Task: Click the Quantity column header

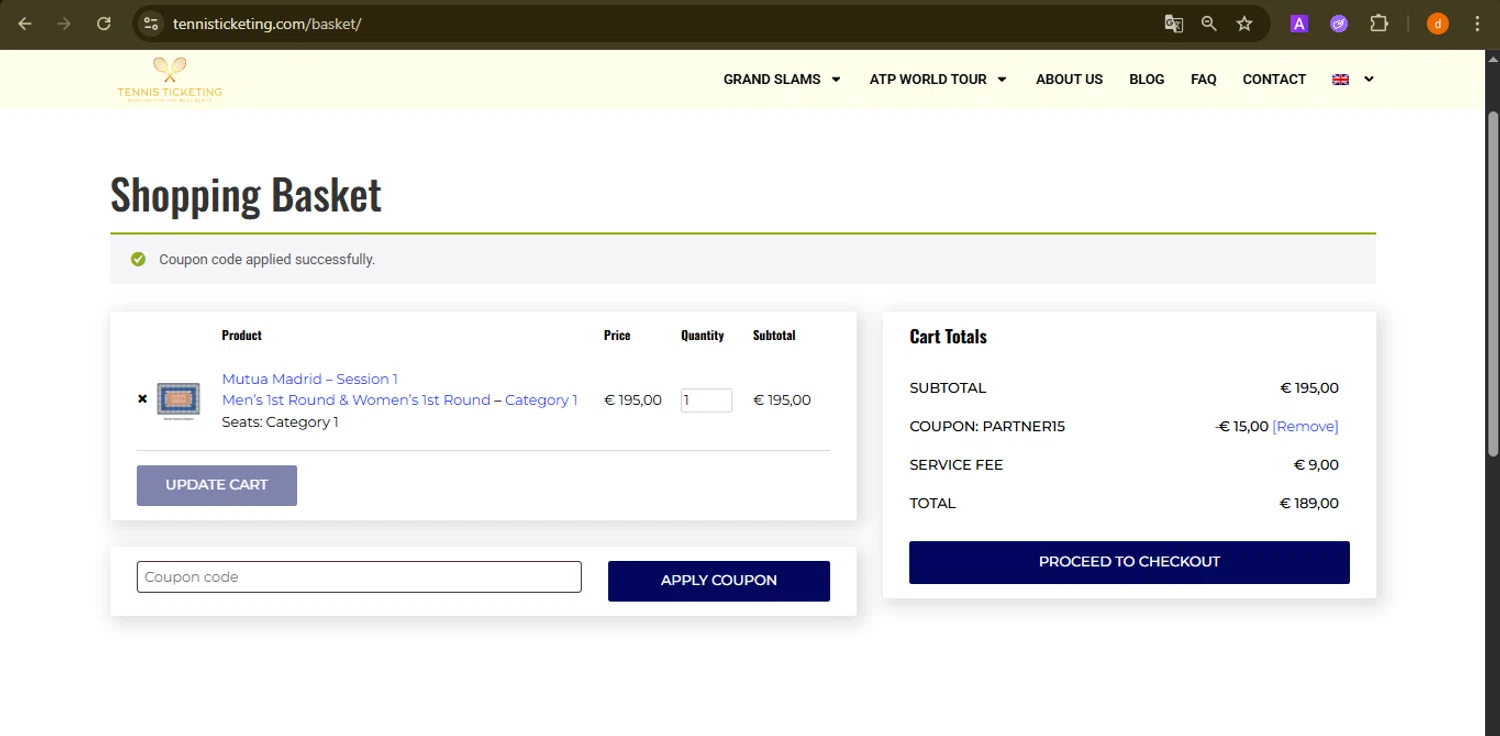Action: tap(702, 335)
